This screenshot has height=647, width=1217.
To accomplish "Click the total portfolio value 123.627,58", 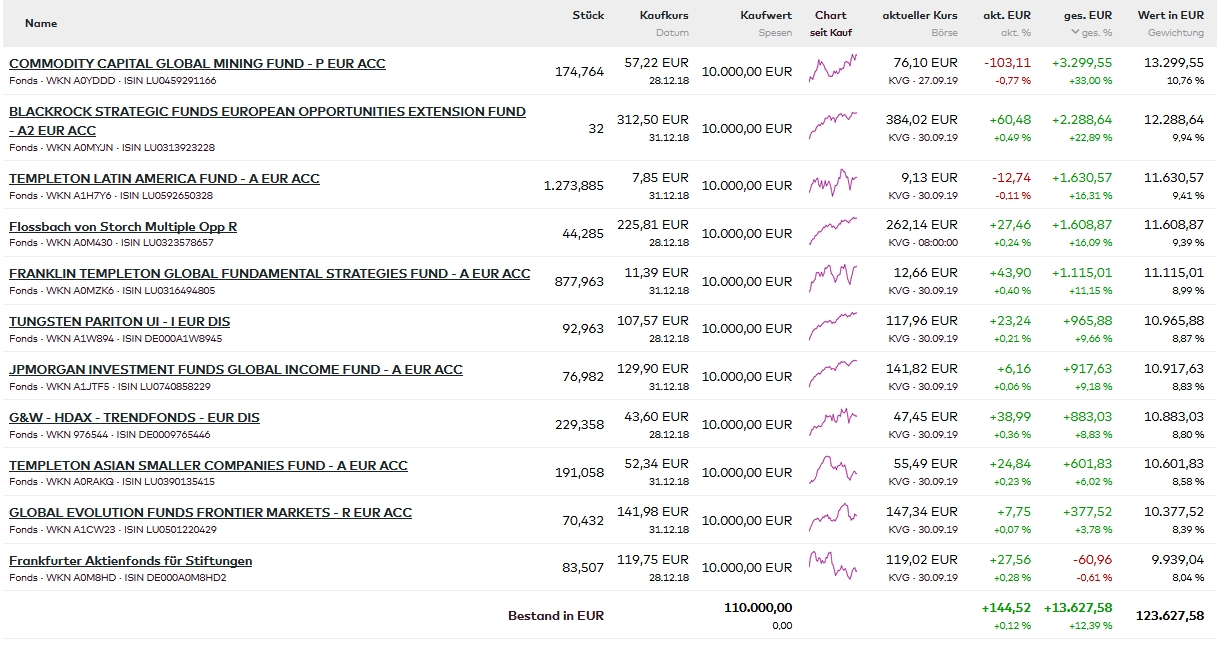I will [1169, 616].
